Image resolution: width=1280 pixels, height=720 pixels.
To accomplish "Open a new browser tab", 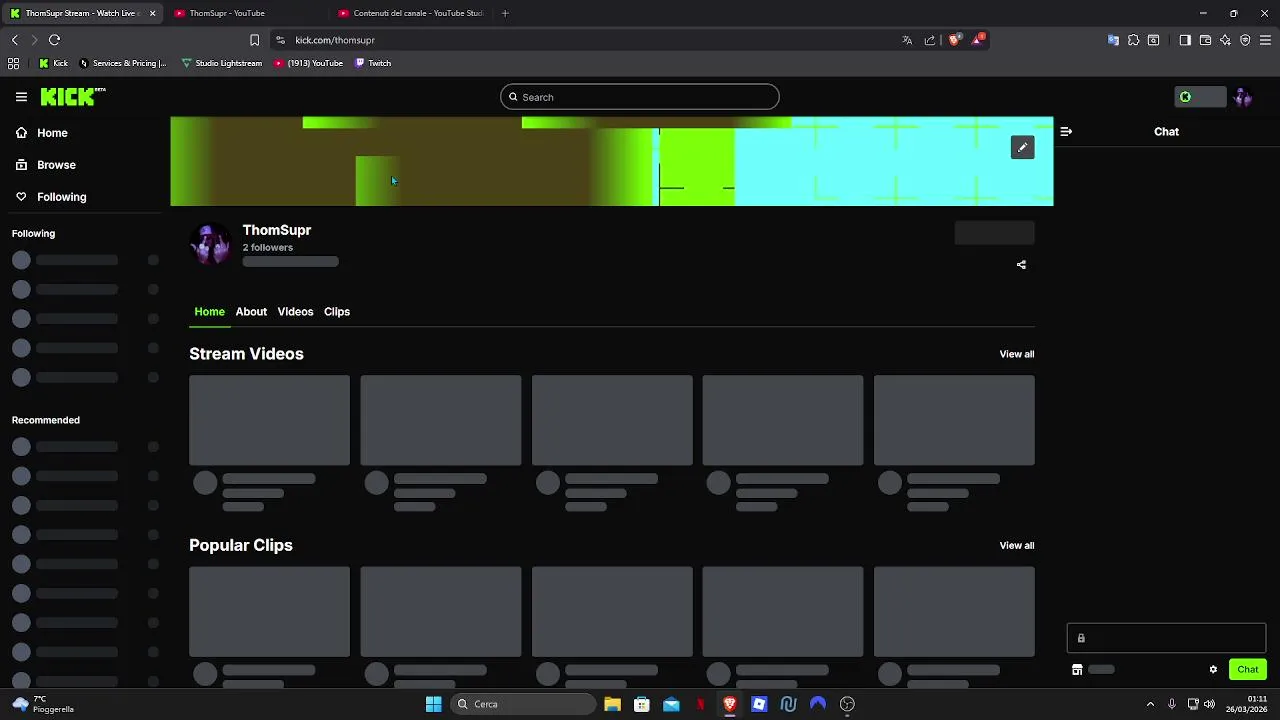I will click(x=505, y=13).
